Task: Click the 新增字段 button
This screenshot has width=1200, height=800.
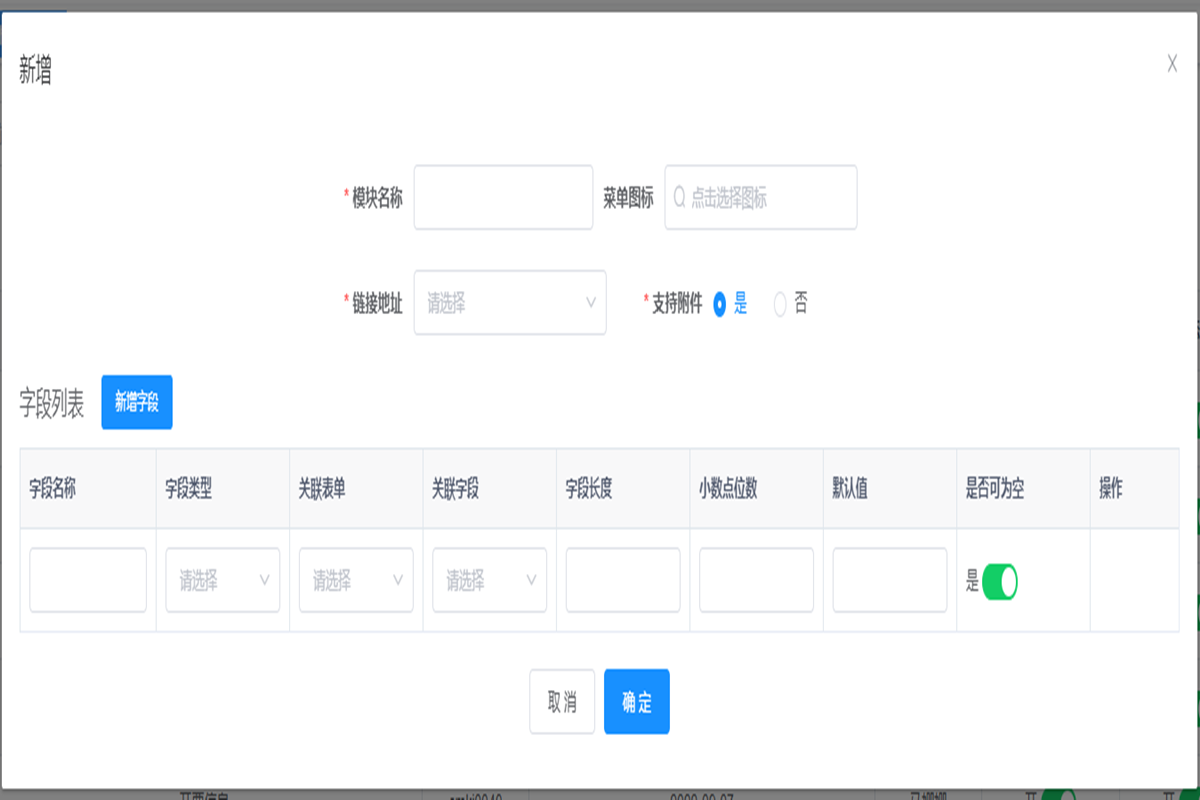Action: (x=137, y=402)
